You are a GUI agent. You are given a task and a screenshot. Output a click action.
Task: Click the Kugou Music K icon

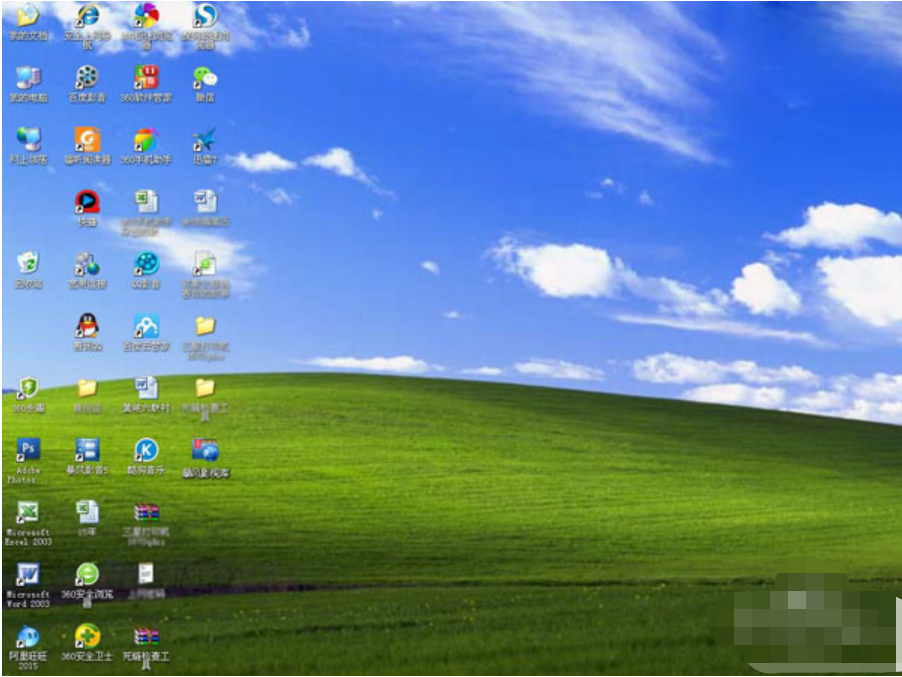coord(146,450)
